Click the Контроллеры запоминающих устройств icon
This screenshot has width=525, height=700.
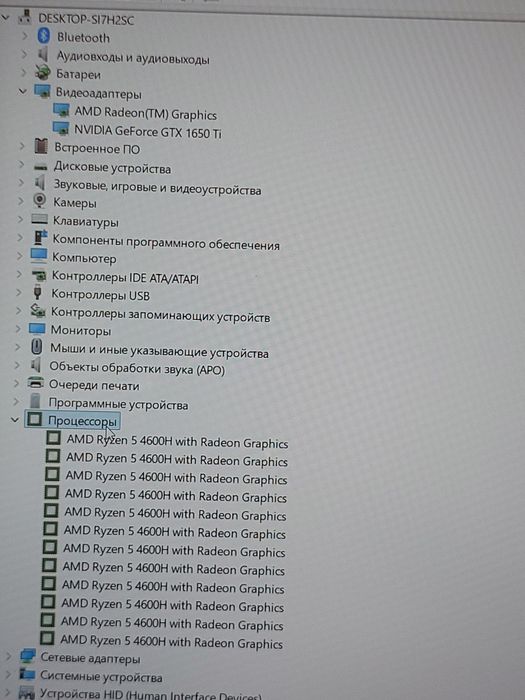pyautogui.click(x=38, y=310)
